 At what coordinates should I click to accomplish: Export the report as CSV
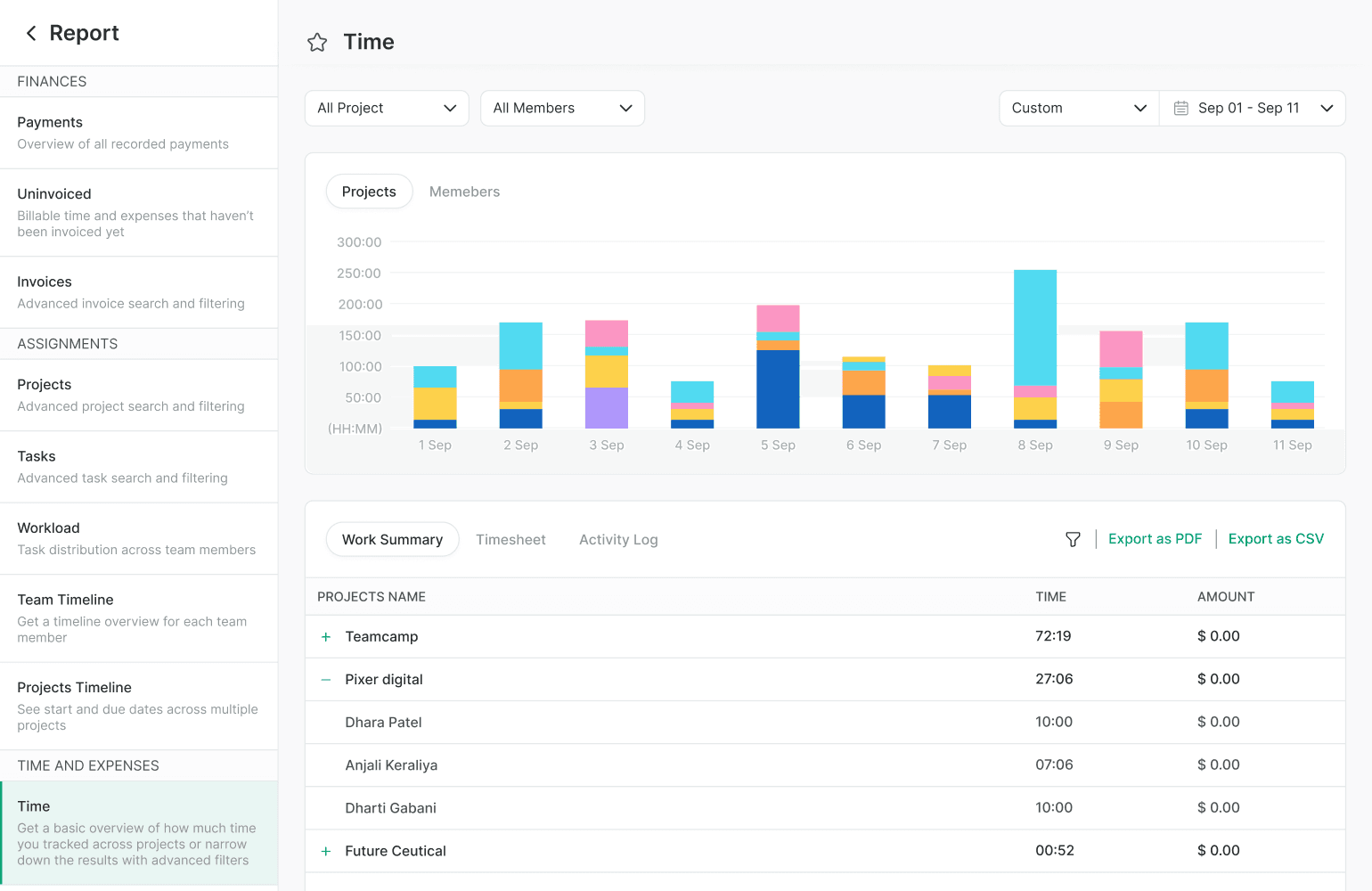tap(1276, 539)
